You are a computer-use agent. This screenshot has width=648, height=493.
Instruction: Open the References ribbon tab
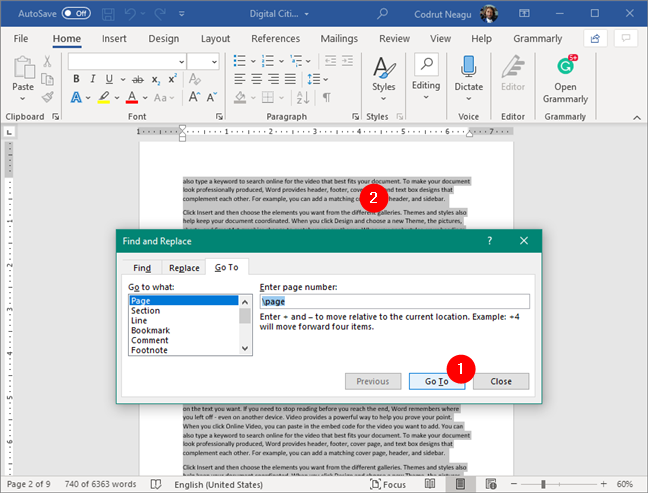[276, 38]
